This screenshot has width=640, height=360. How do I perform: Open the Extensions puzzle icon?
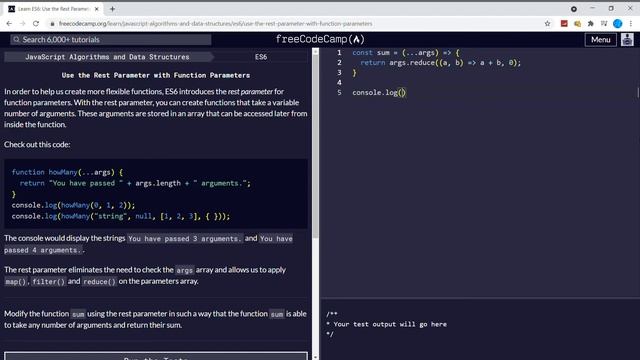[591, 24]
